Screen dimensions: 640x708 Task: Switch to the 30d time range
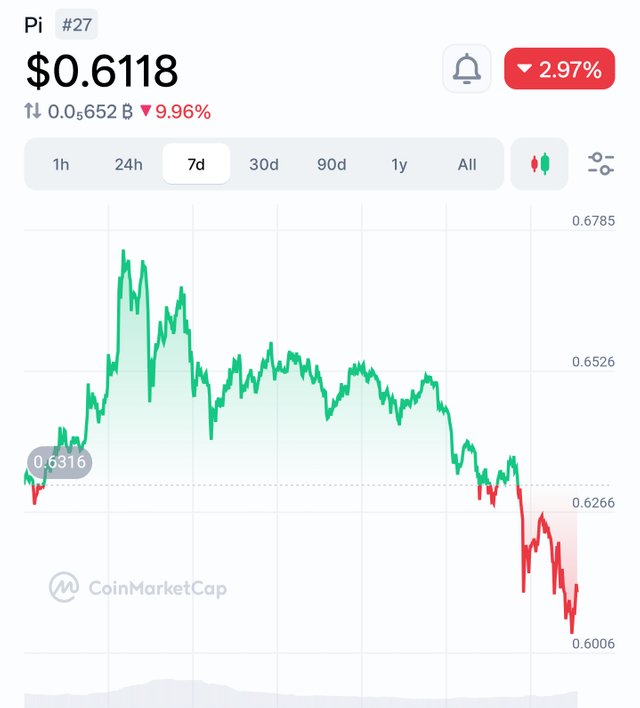tap(263, 164)
